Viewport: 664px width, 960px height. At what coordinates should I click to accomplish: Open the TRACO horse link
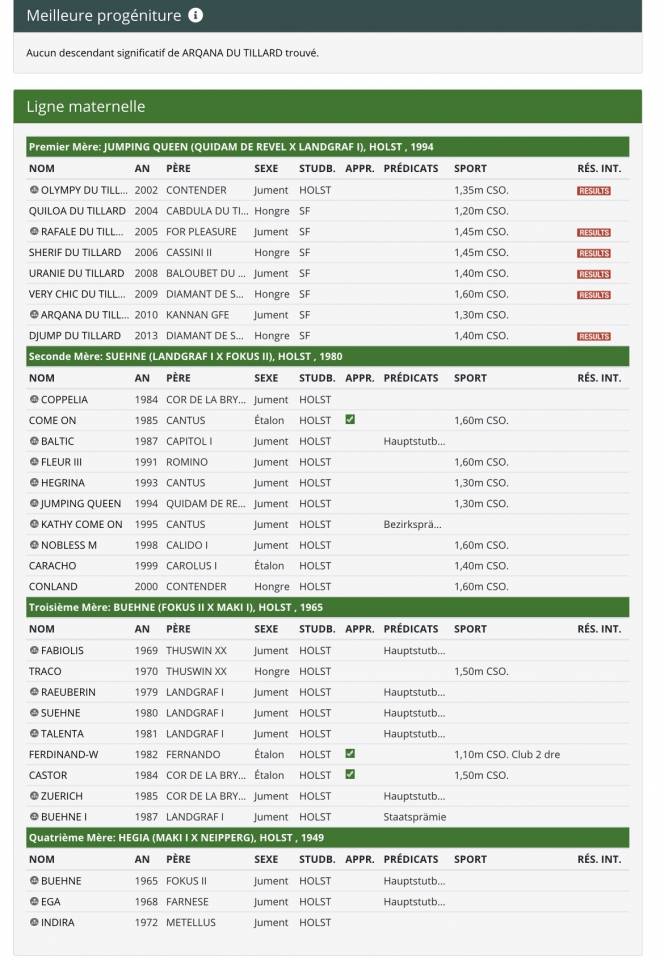[45, 671]
